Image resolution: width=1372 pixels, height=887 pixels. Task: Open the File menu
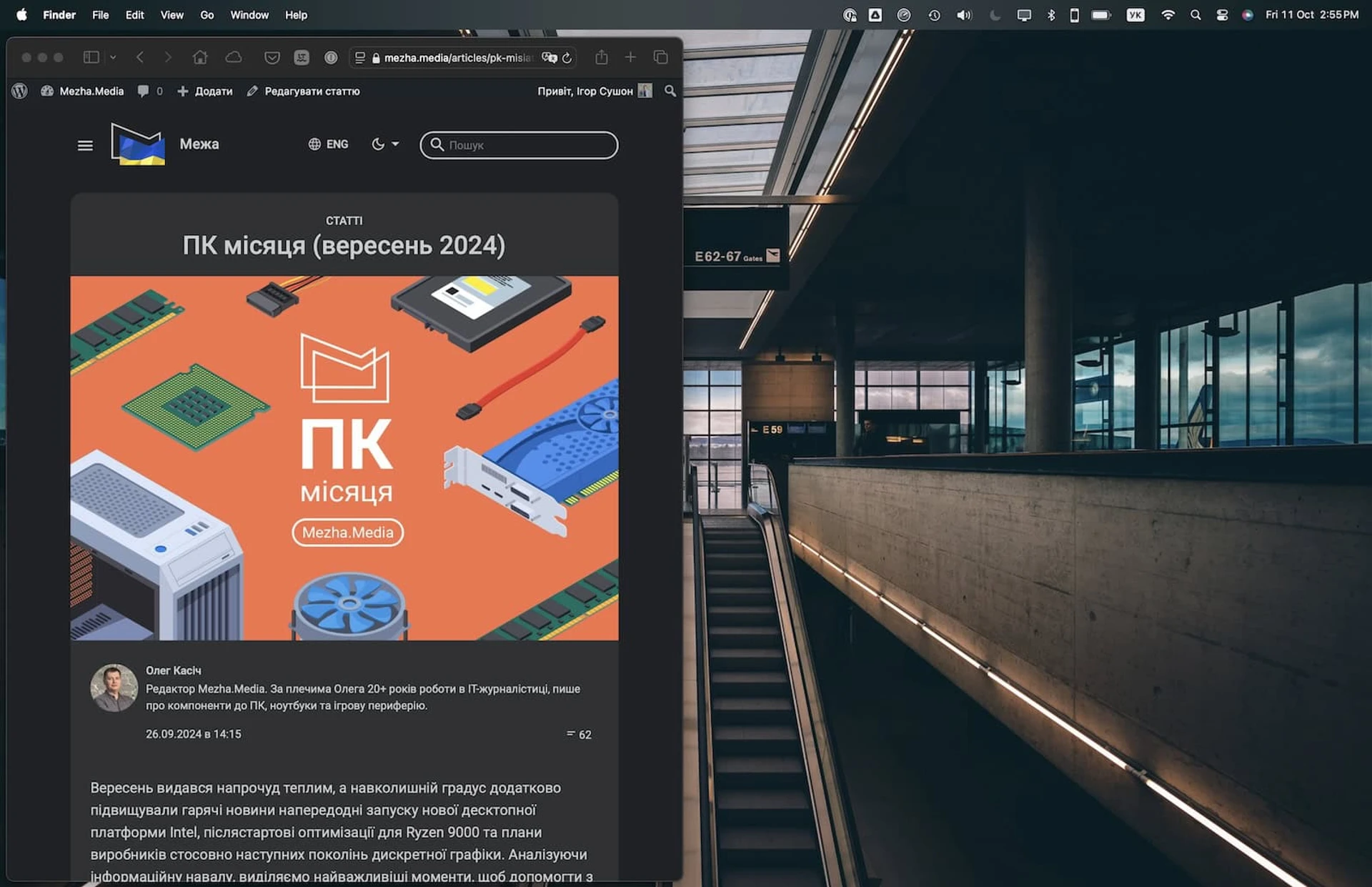click(x=101, y=14)
